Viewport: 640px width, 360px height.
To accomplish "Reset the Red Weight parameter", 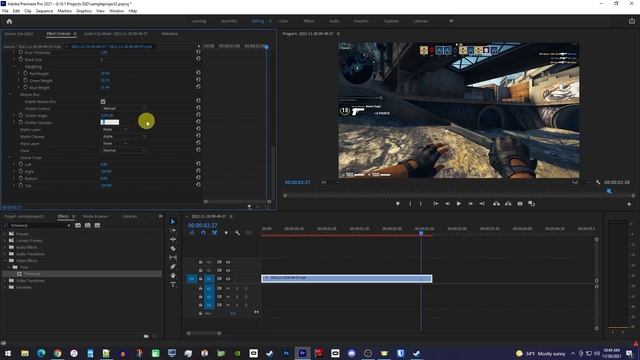I will [x=198, y=73].
